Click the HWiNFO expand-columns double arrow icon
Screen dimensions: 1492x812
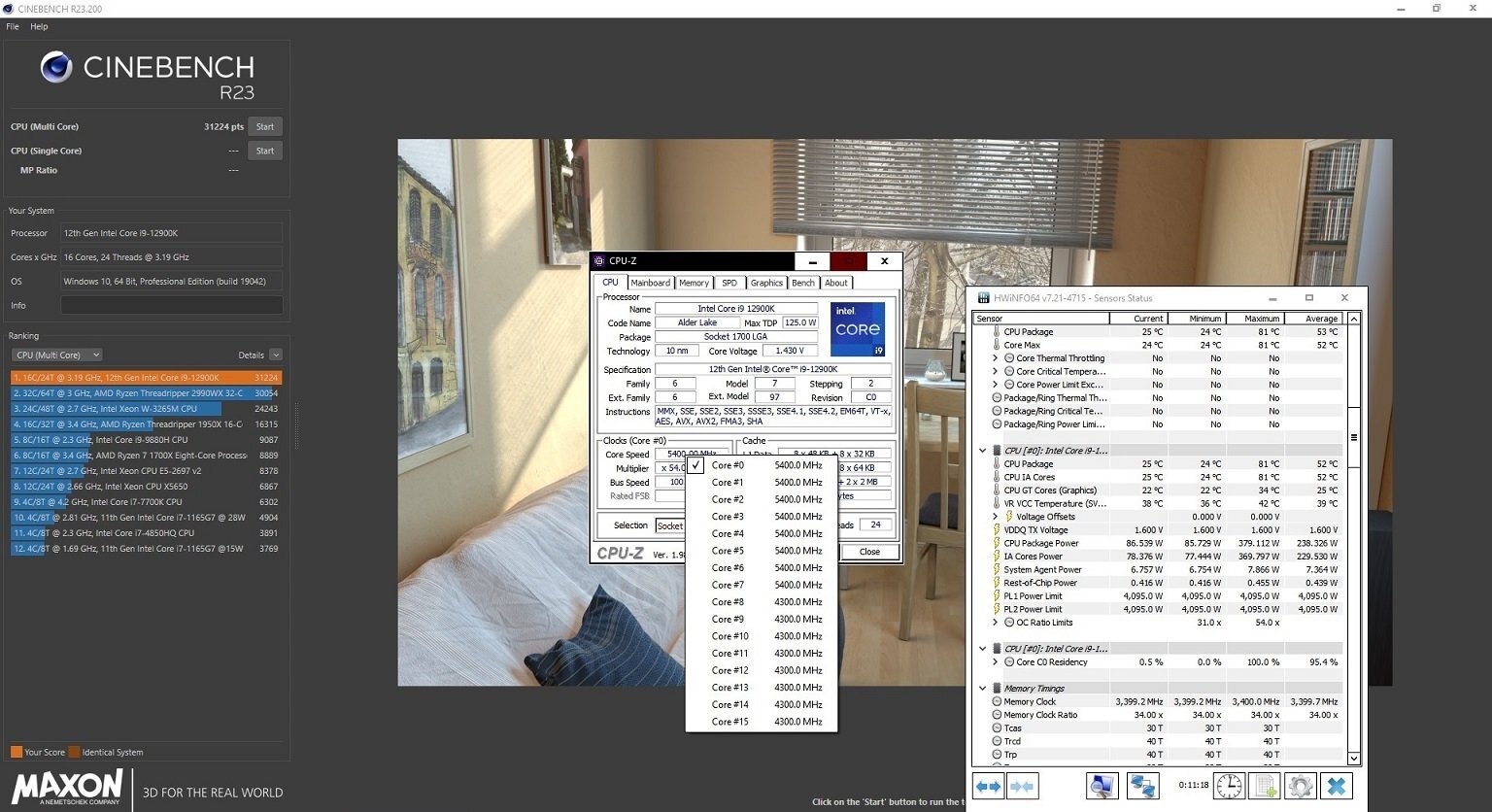point(988,786)
